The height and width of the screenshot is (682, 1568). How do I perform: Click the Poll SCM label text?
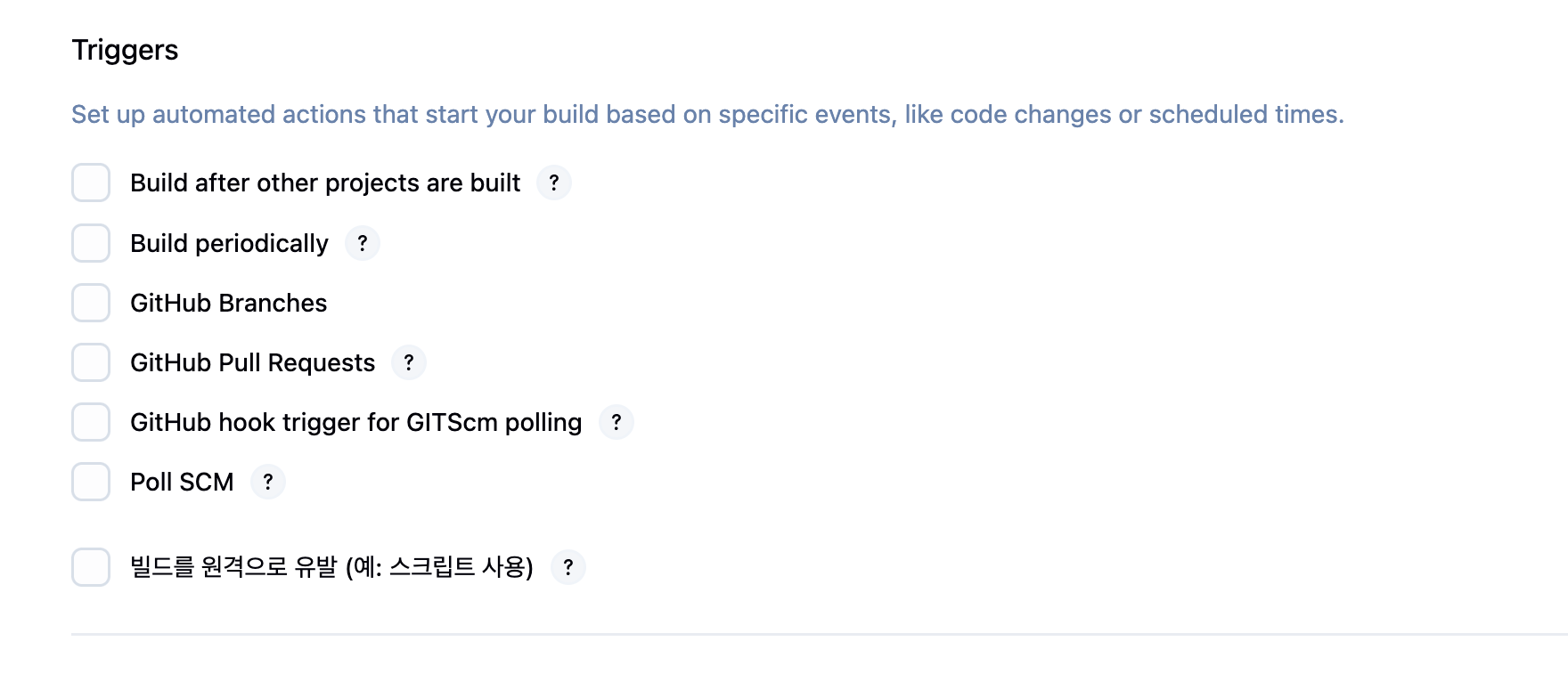click(x=182, y=483)
